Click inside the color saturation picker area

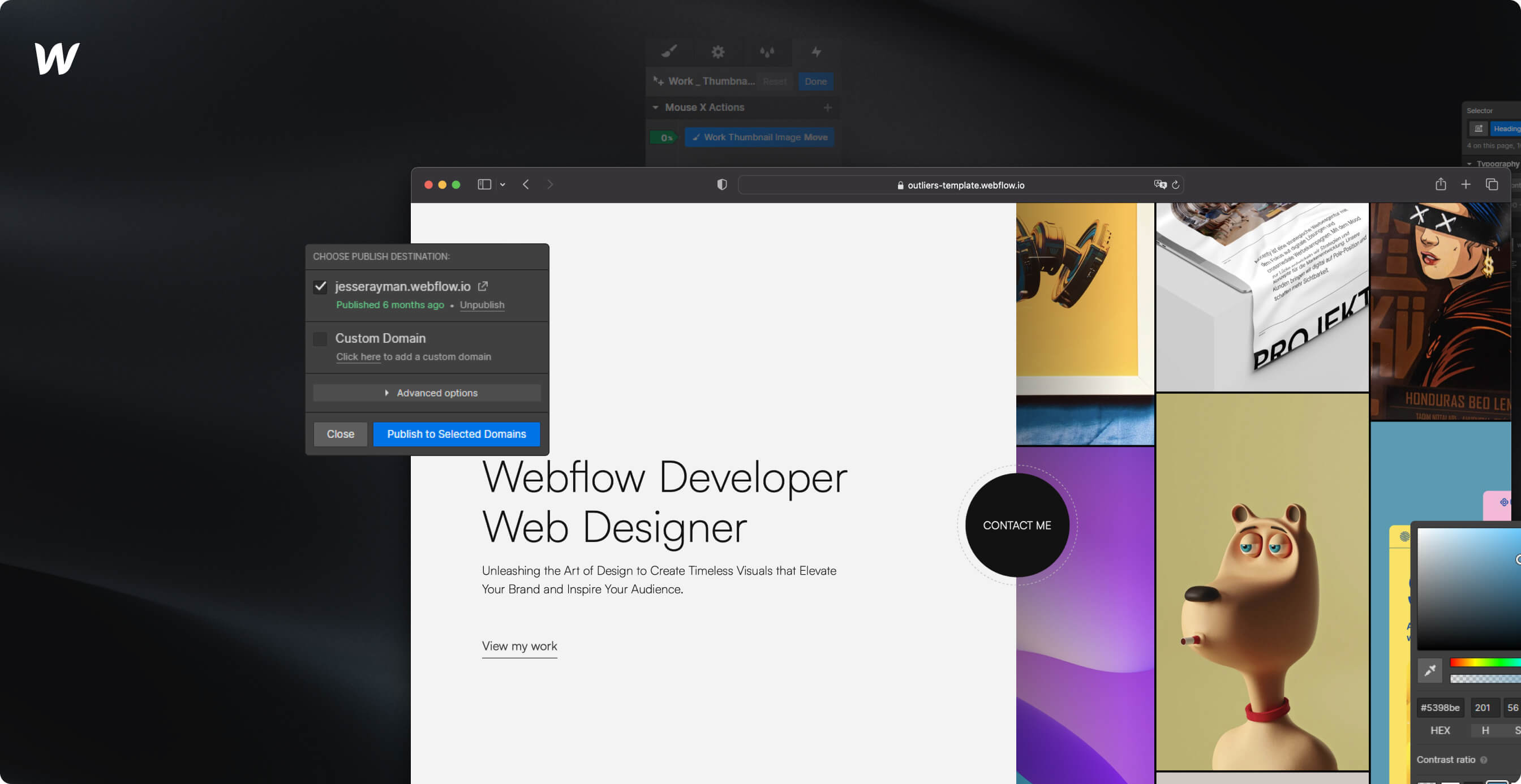[x=1469, y=589]
